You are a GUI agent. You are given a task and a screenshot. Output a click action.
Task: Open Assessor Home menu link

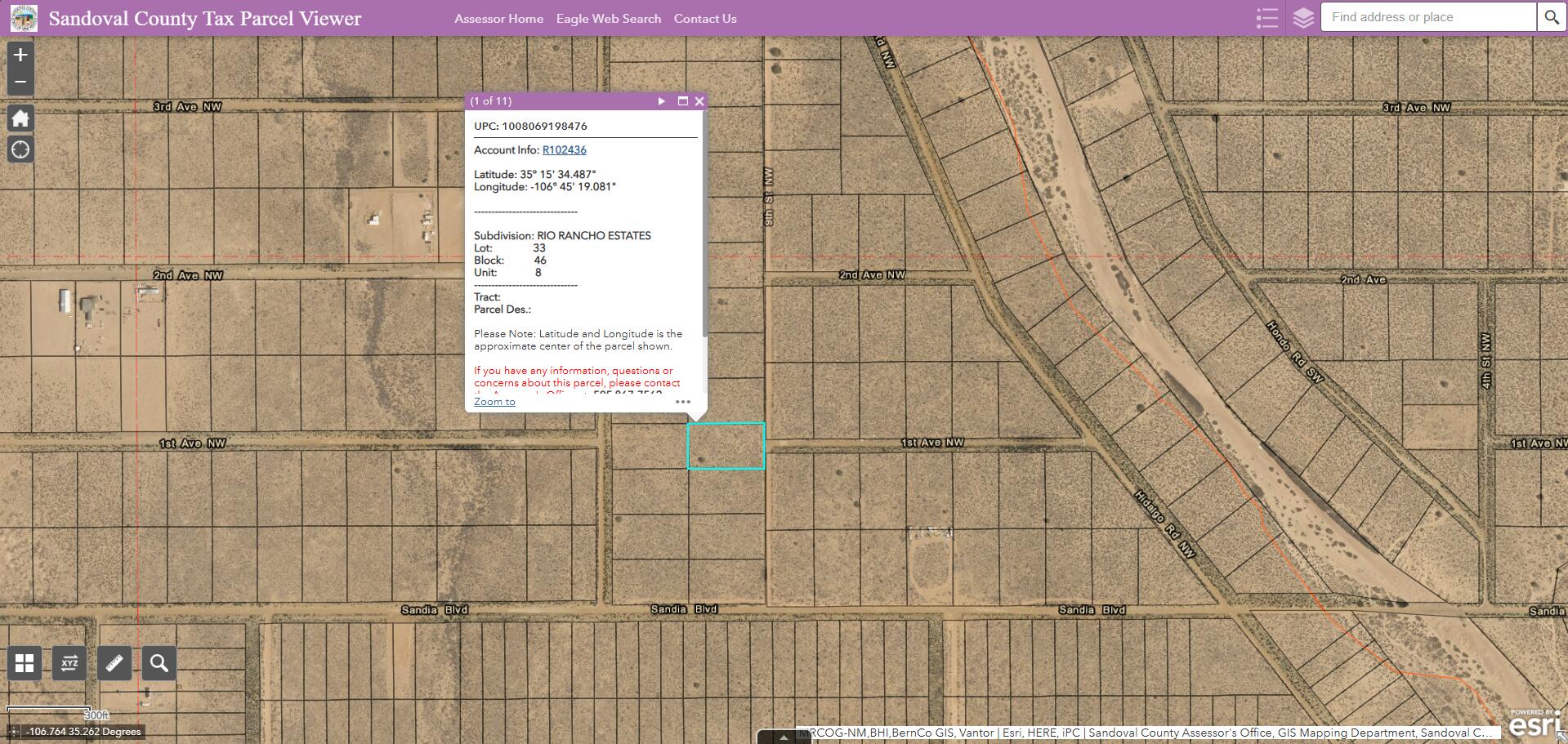coord(498,19)
